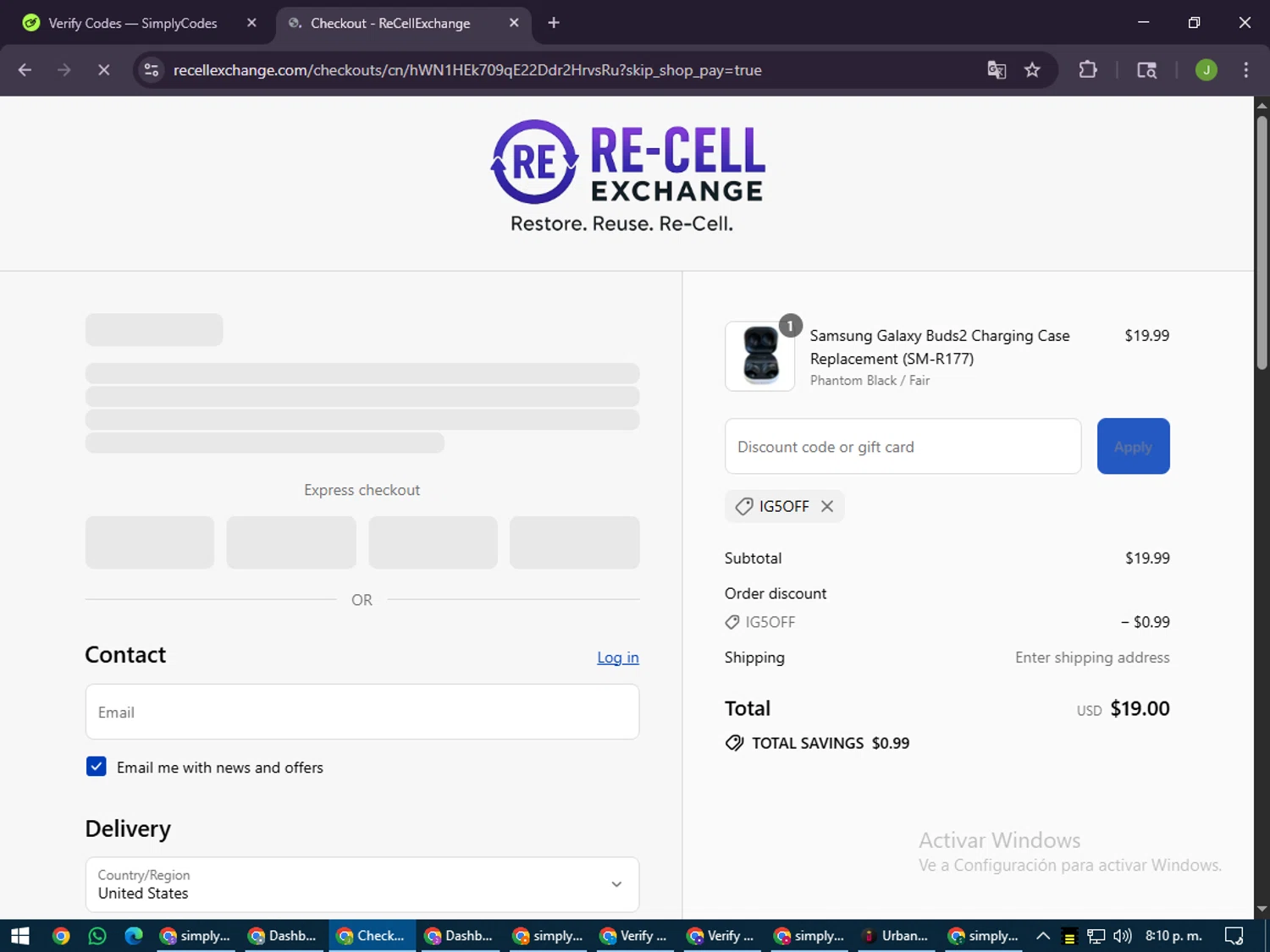
Task: Switch to the Urban... taskbar window
Action: pos(896,935)
